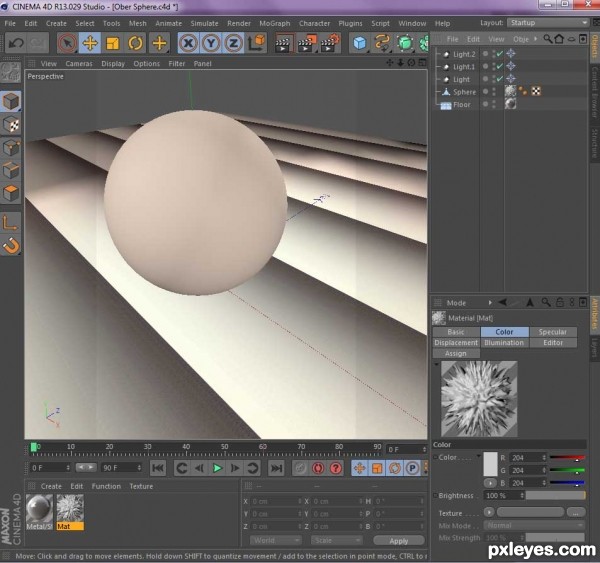This screenshot has height=563, width=600.
Task: Click the Floor material tag
Action: point(510,104)
